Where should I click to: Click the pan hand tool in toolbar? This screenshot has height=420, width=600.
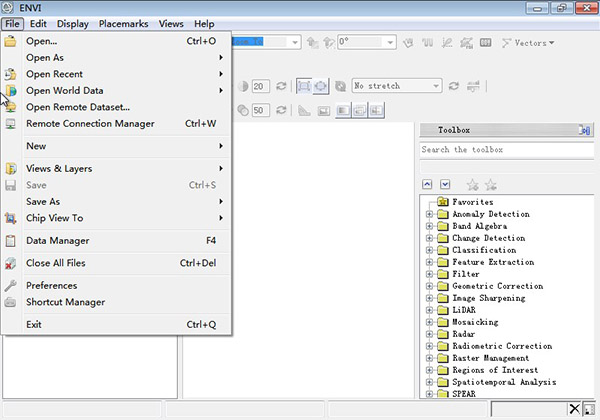click(408, 43)
